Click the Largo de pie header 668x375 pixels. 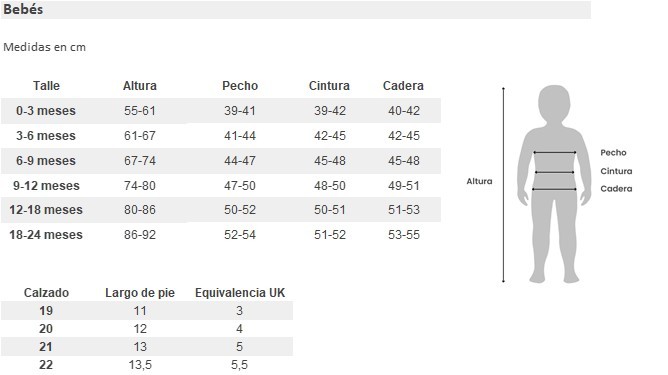click(x=140, y=293)
